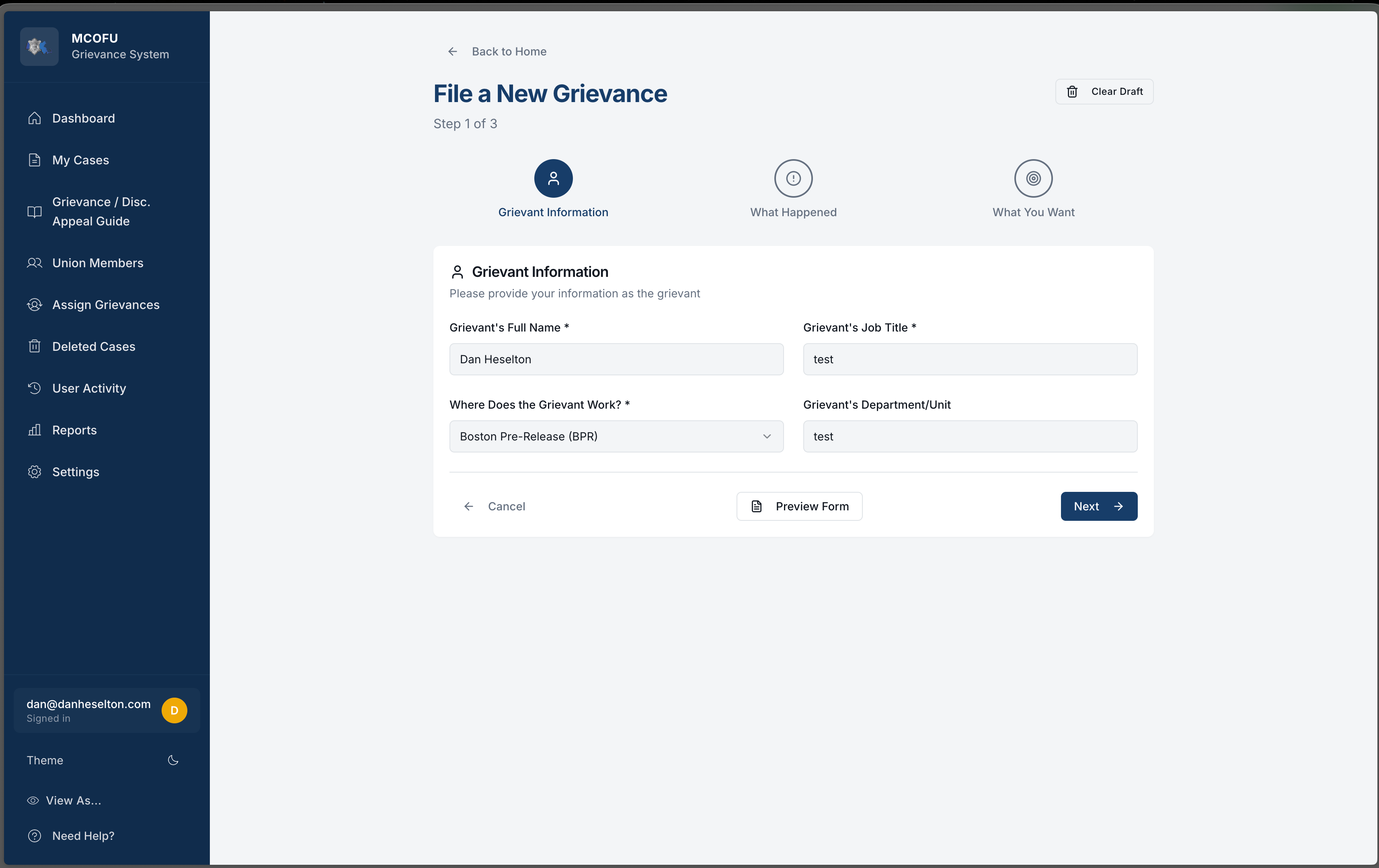Click the Preview Form button
Screen dimensions: 1379x868
(799, 506)
